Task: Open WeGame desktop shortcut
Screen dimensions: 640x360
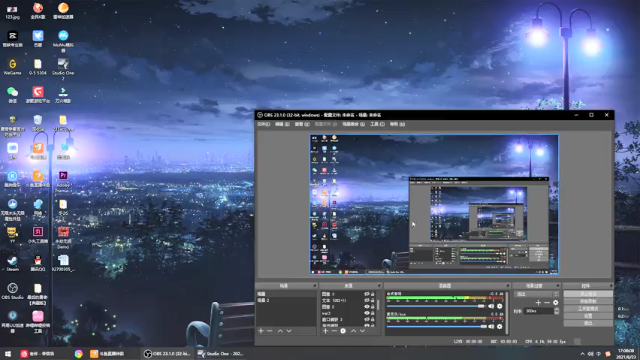Action: pyautogui.click(x=13, y=67)
